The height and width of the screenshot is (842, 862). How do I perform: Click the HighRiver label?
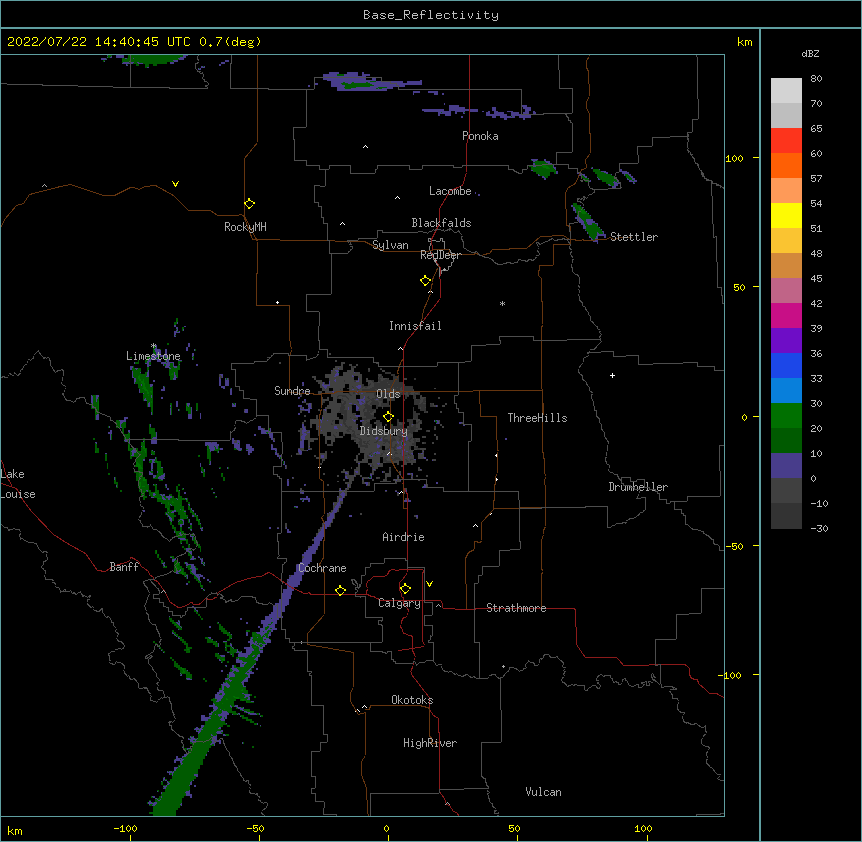430,743
